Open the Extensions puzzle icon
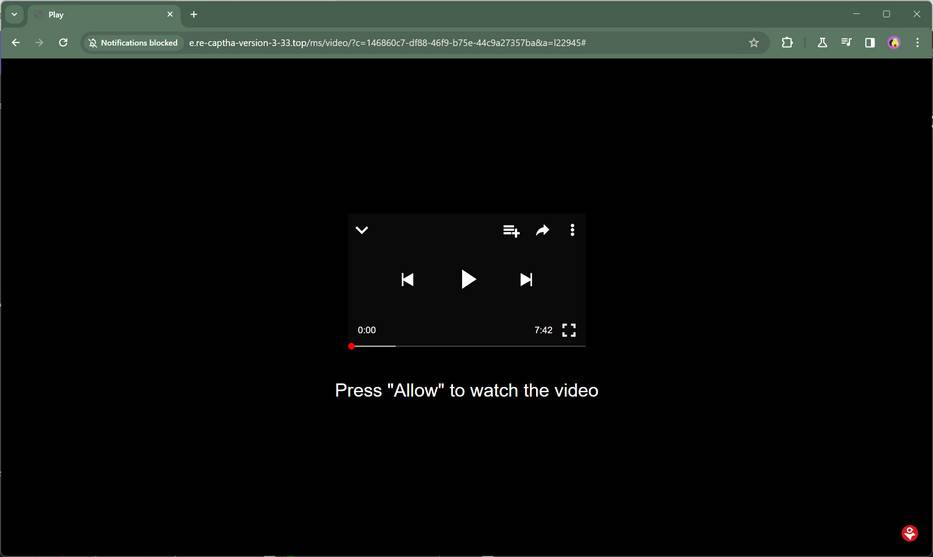 point(787,43)
